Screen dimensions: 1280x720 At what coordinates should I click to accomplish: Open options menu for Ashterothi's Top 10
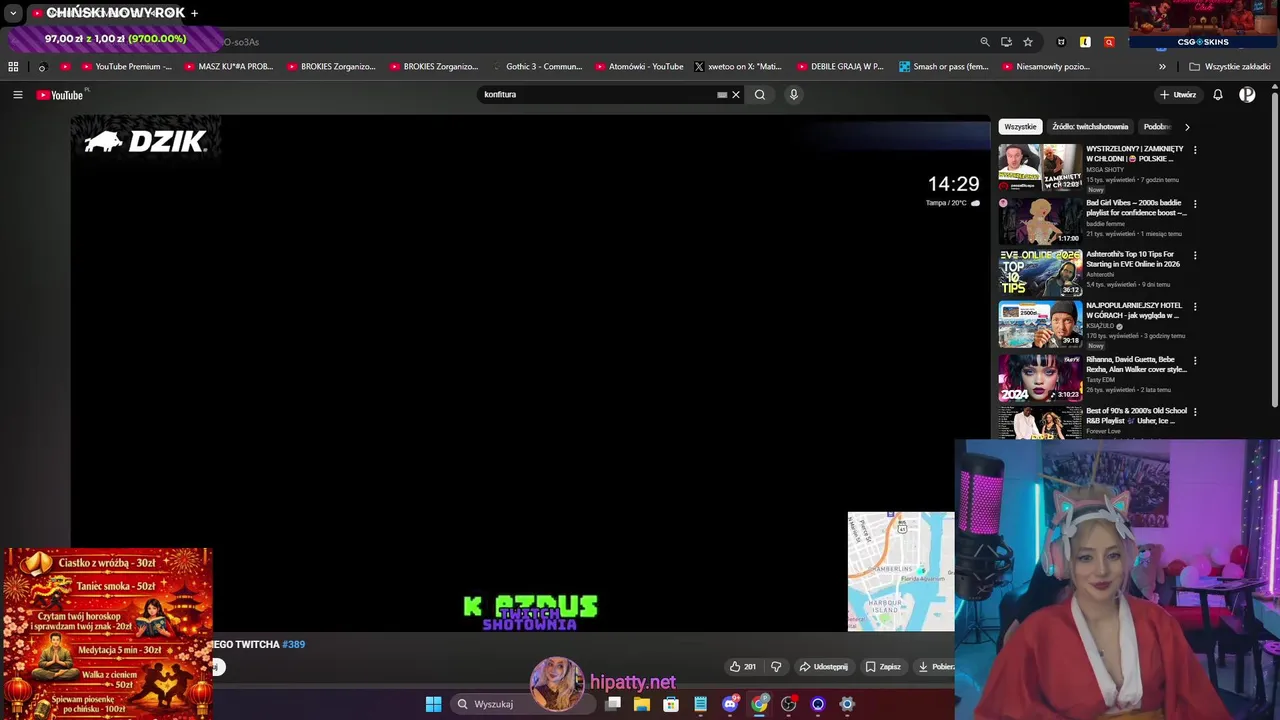point(1195,255)
